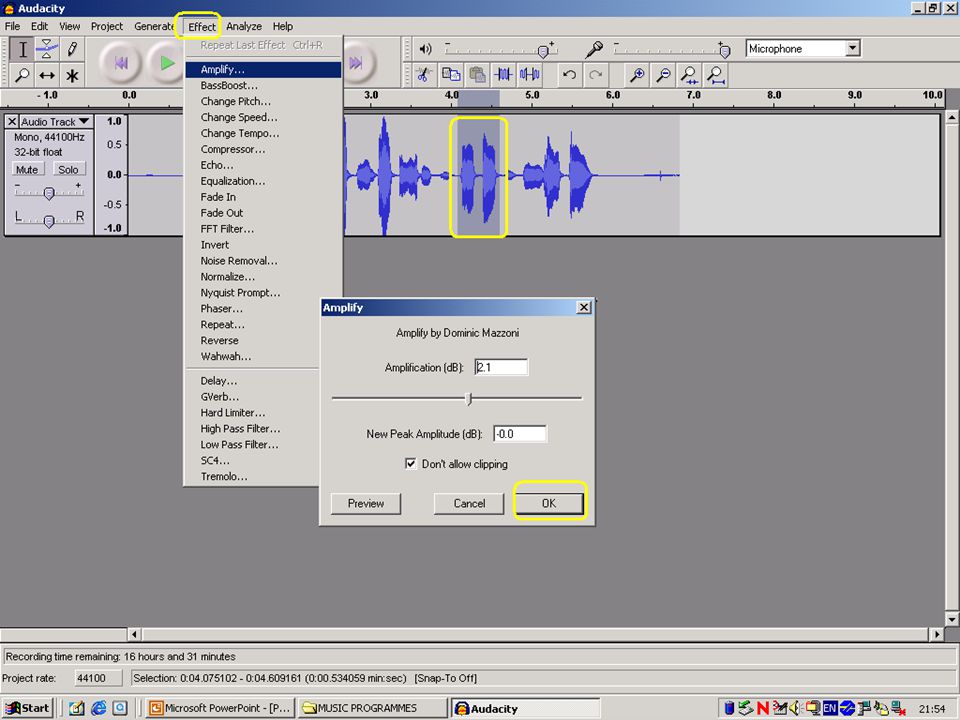Screen dimensions: 960x720
Task: Mute the Audio Track
Action: point(27,170)
